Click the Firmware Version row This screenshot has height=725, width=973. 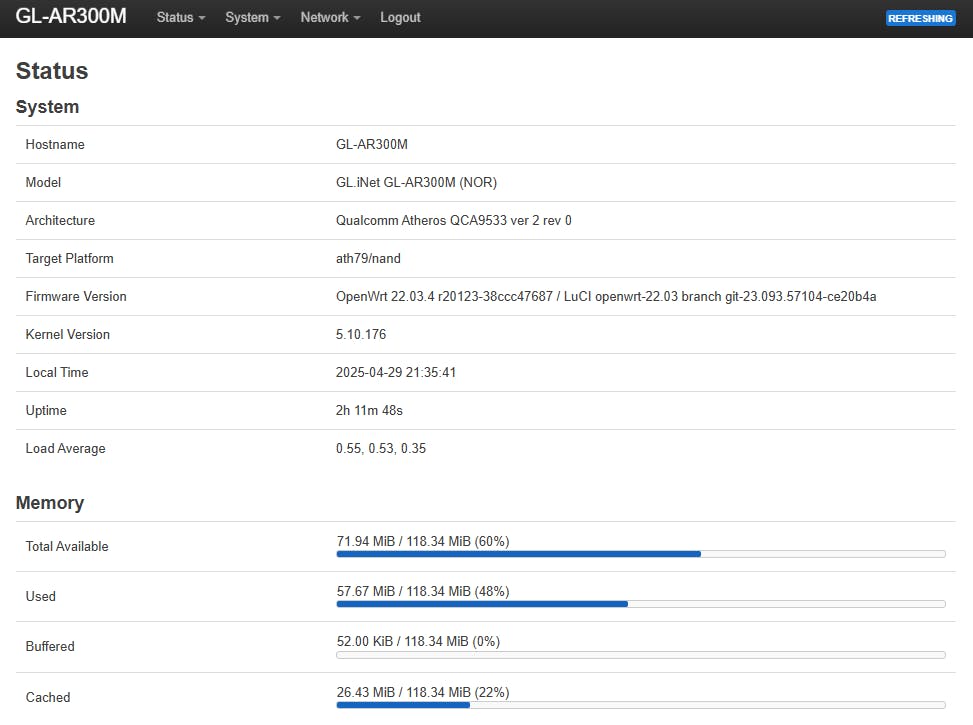click(485, 296)
